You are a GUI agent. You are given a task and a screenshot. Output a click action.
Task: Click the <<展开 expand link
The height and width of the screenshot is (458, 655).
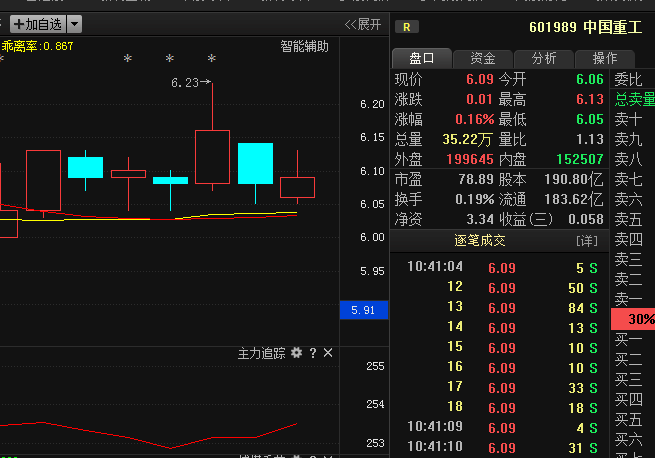coord(363,24)
